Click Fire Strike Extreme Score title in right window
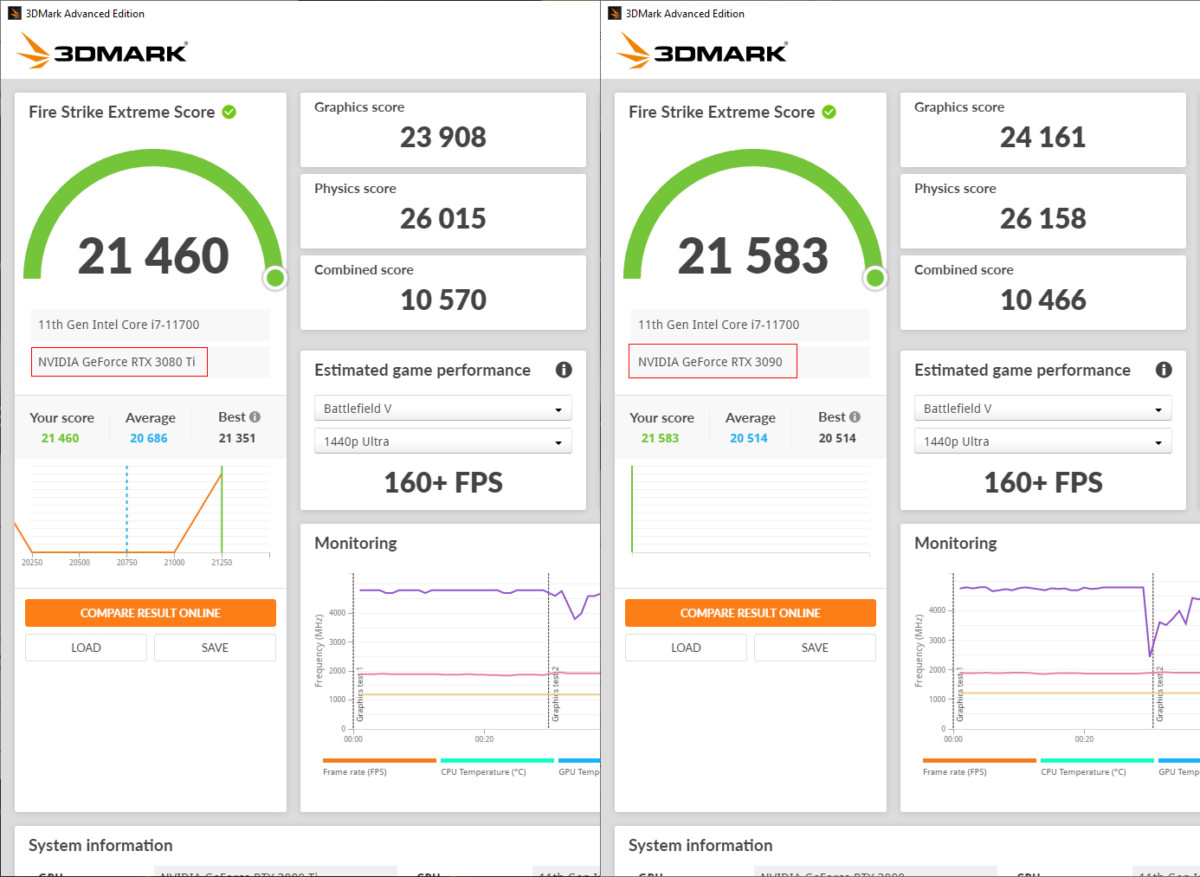 (x=721, y=112)
